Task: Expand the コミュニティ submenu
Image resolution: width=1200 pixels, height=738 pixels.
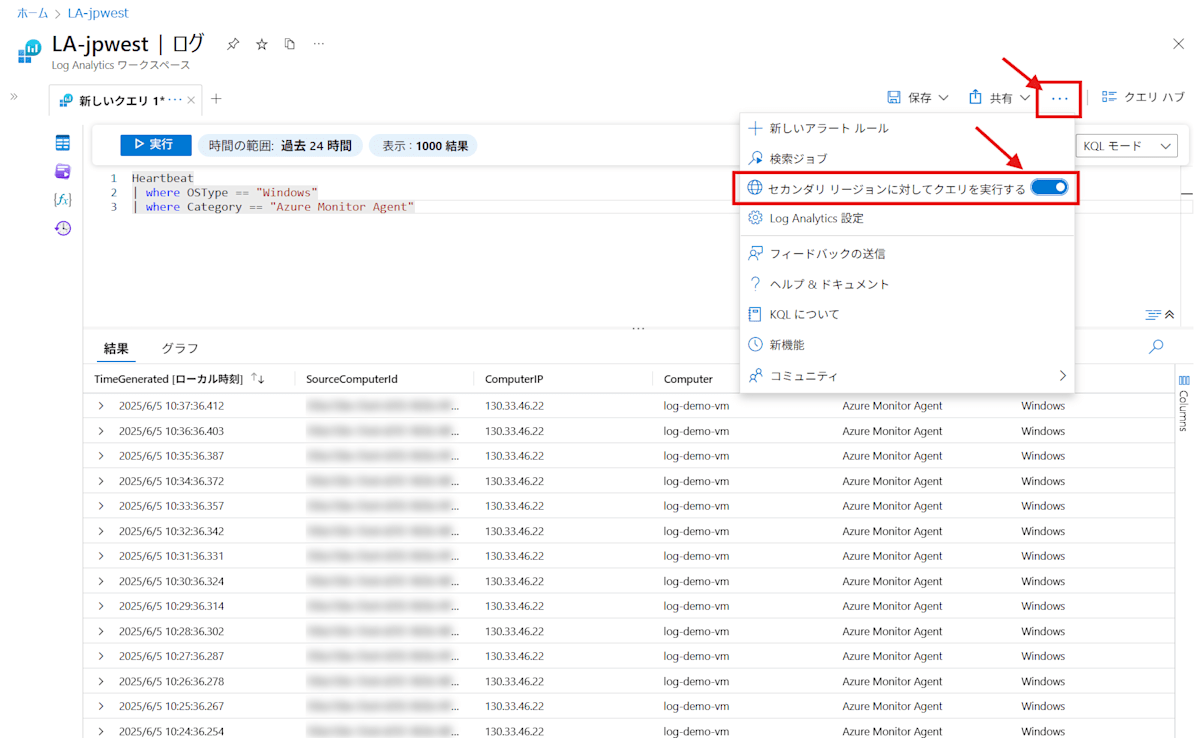Action: (x=907, y=376)
